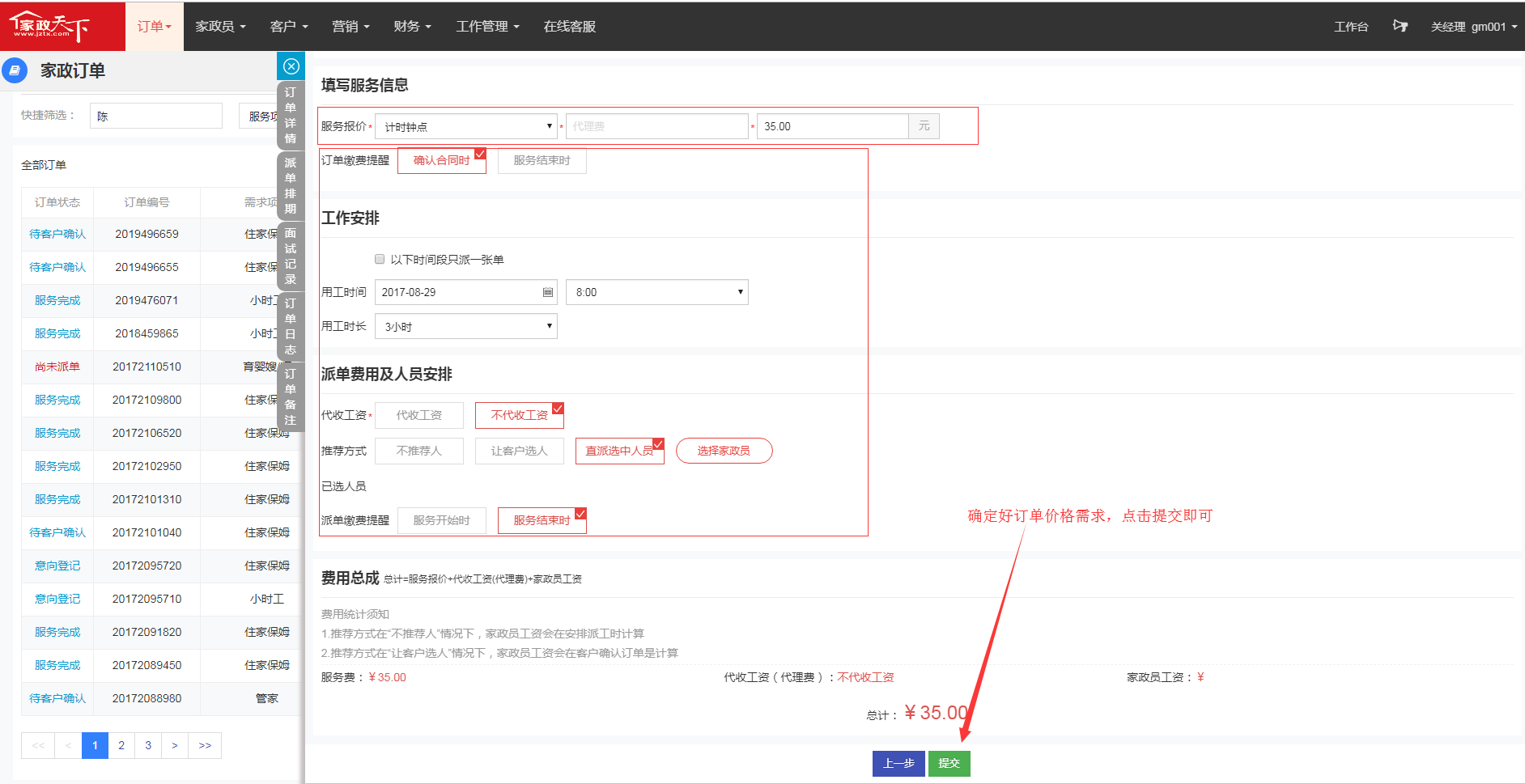1525x784 pixels.
Task: Close the order detail panel
Action: click(291, 66)
